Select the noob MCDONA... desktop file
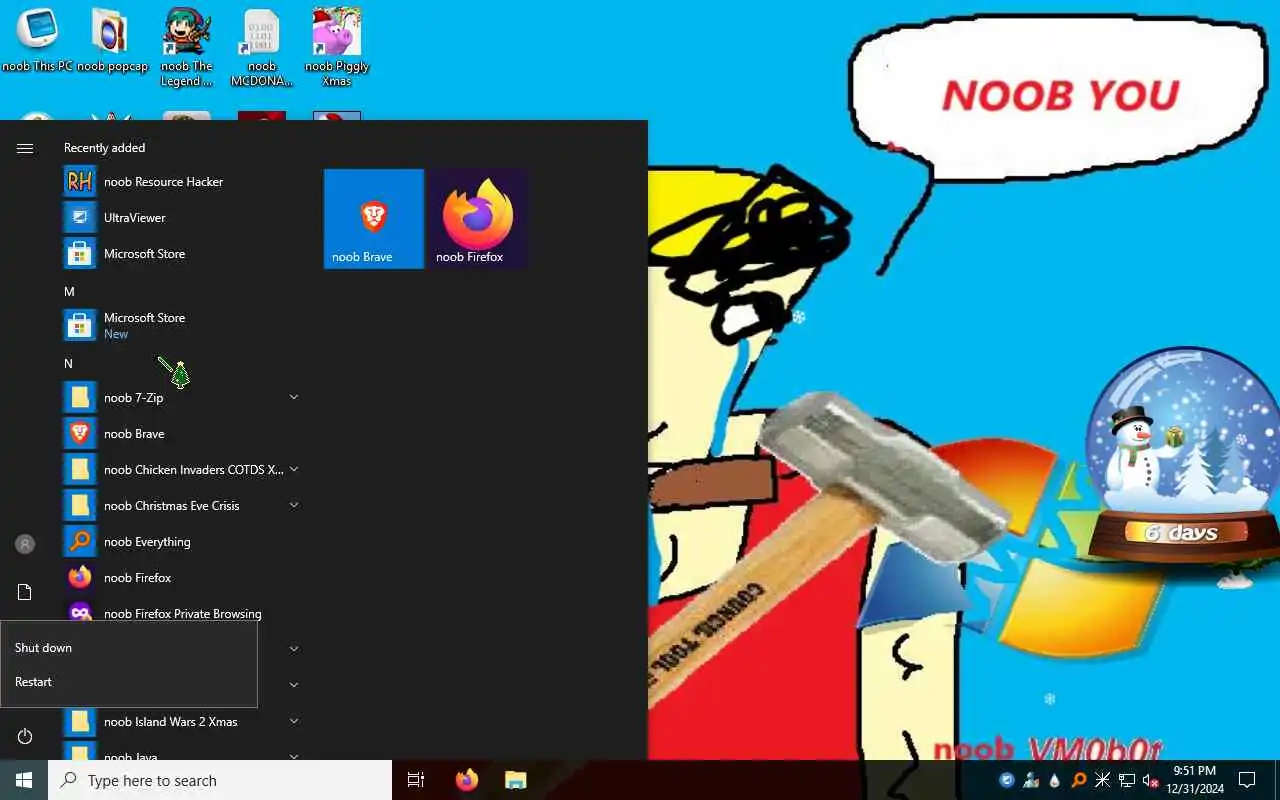Screen dimensions: 1280x800 coord(262,47)
